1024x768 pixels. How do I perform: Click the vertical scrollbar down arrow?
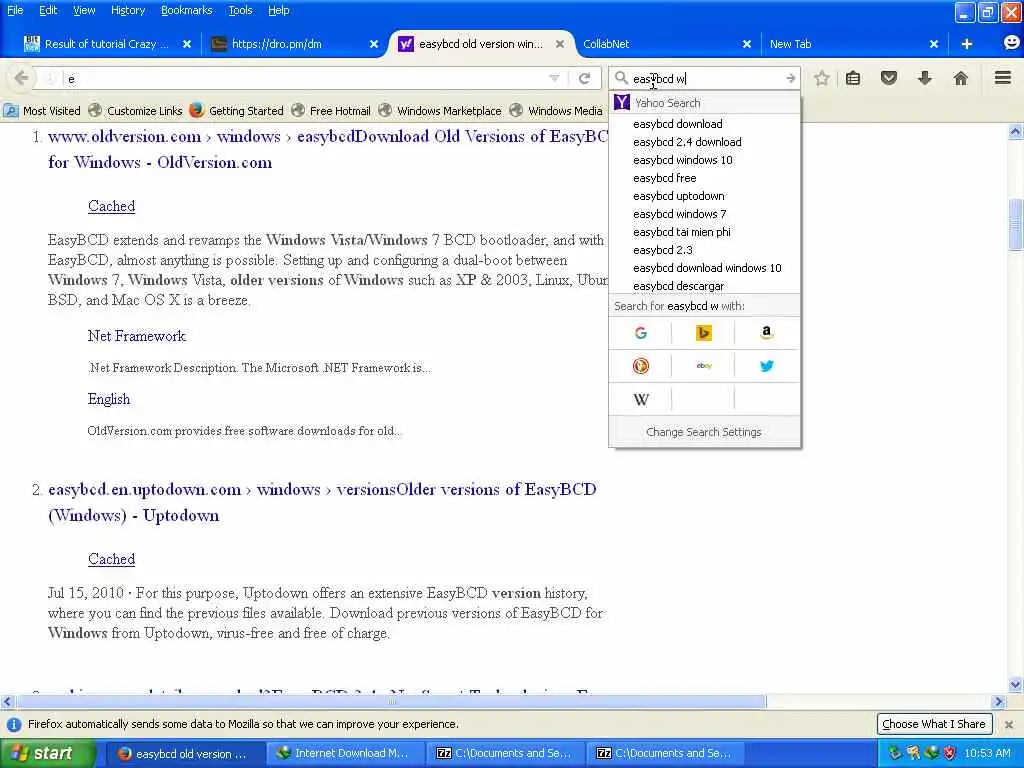[1016, 684]
